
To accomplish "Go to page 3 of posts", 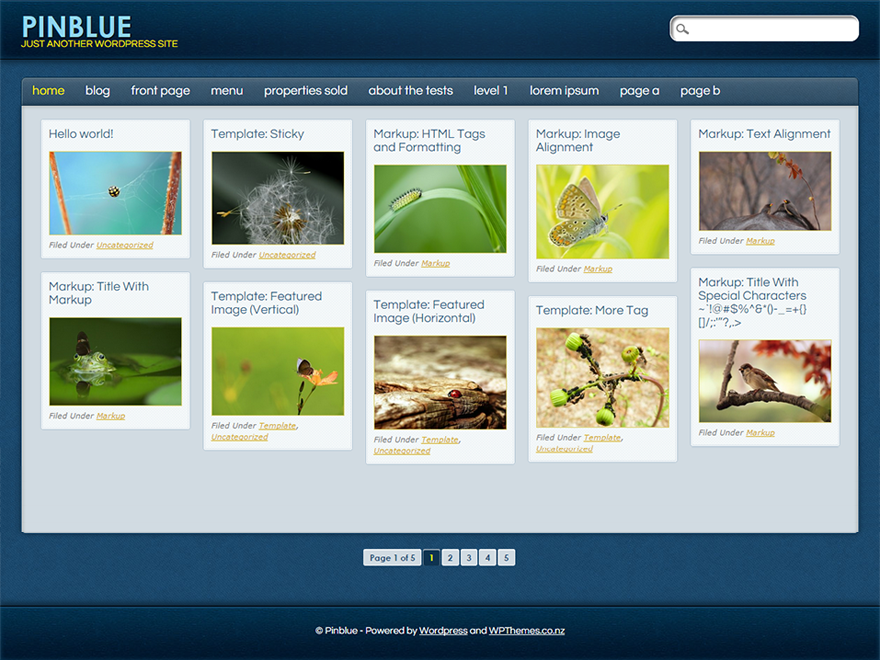I will click(468, 557).
